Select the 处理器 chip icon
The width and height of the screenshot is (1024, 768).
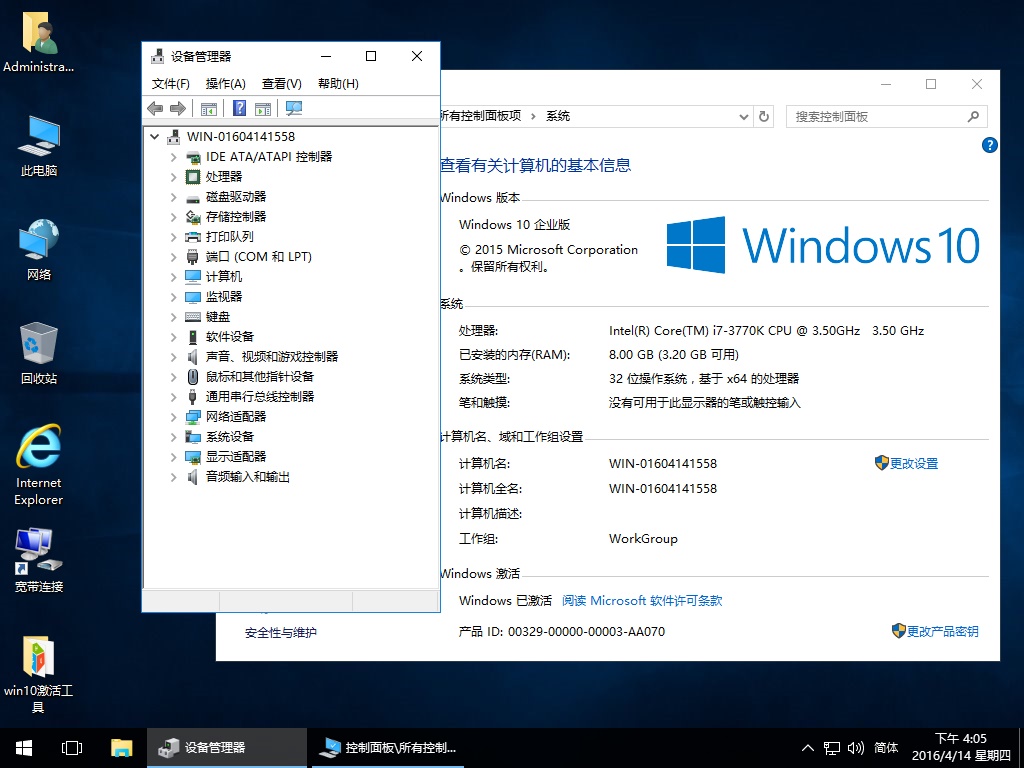(193, 177)
